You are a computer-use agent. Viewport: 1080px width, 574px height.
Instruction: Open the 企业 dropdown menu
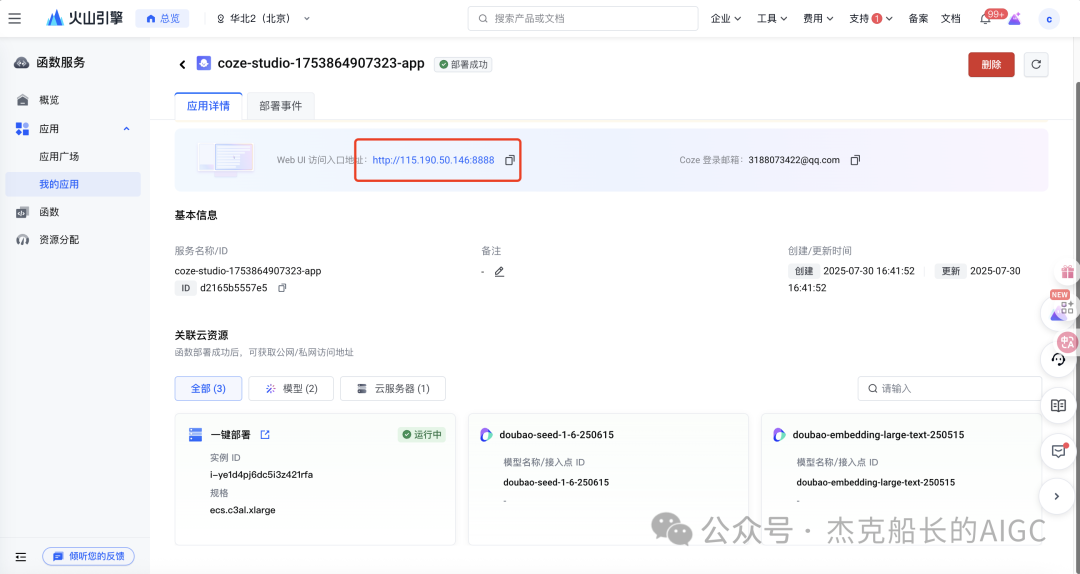click(x=725, y=19)
